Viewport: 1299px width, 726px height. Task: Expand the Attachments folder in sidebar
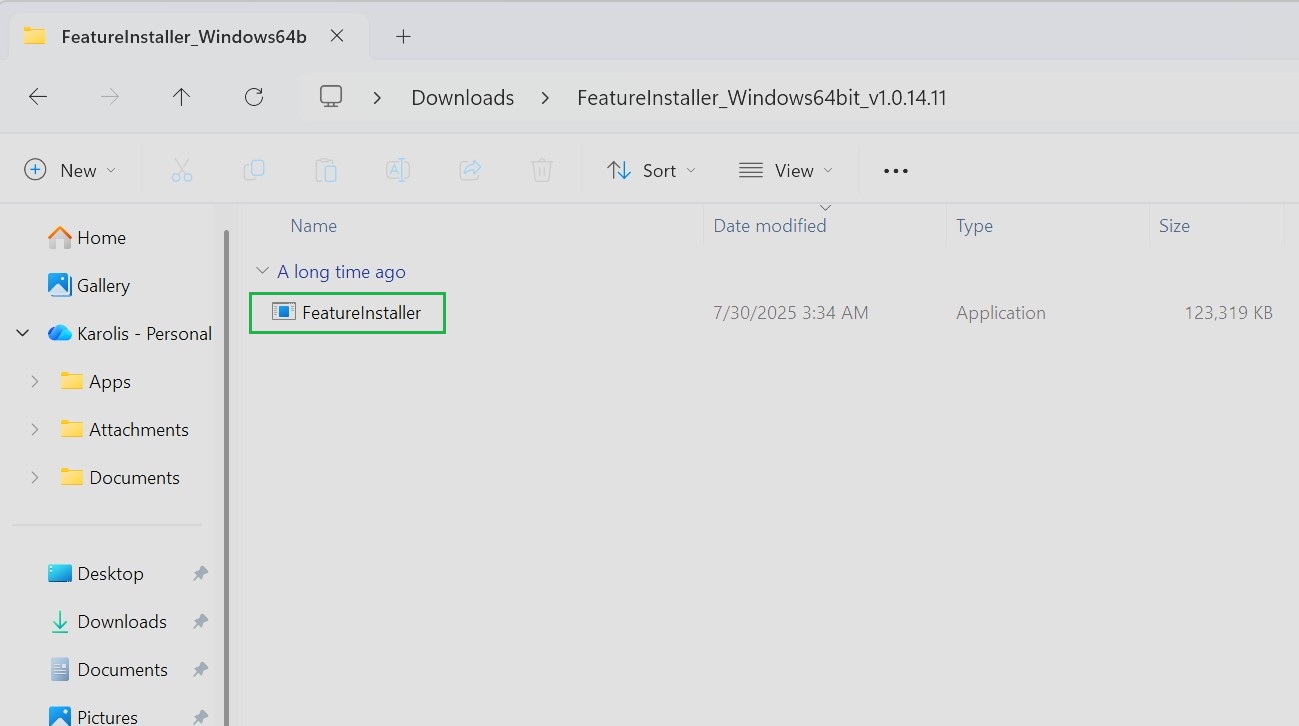point(35,430)
